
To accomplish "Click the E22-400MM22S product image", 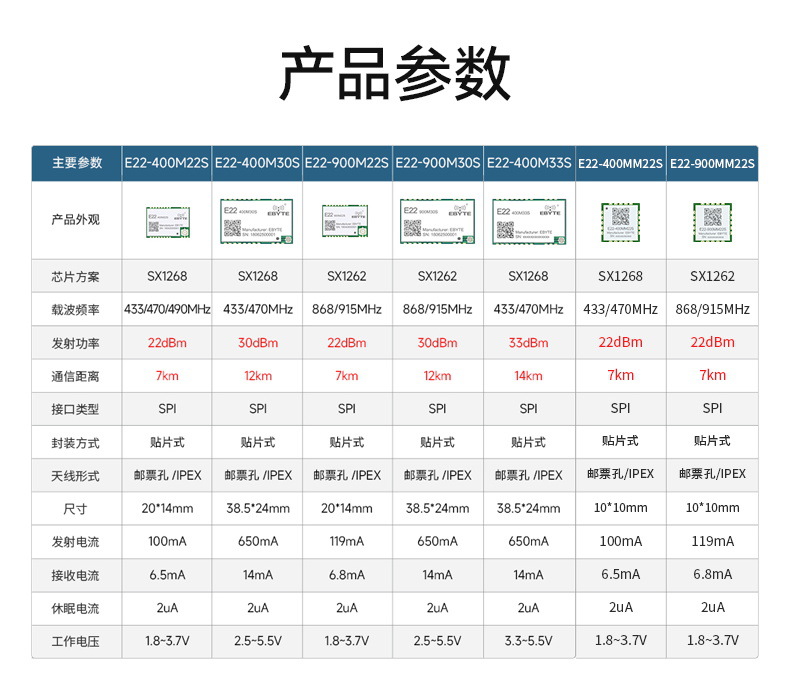I will 621,222.
